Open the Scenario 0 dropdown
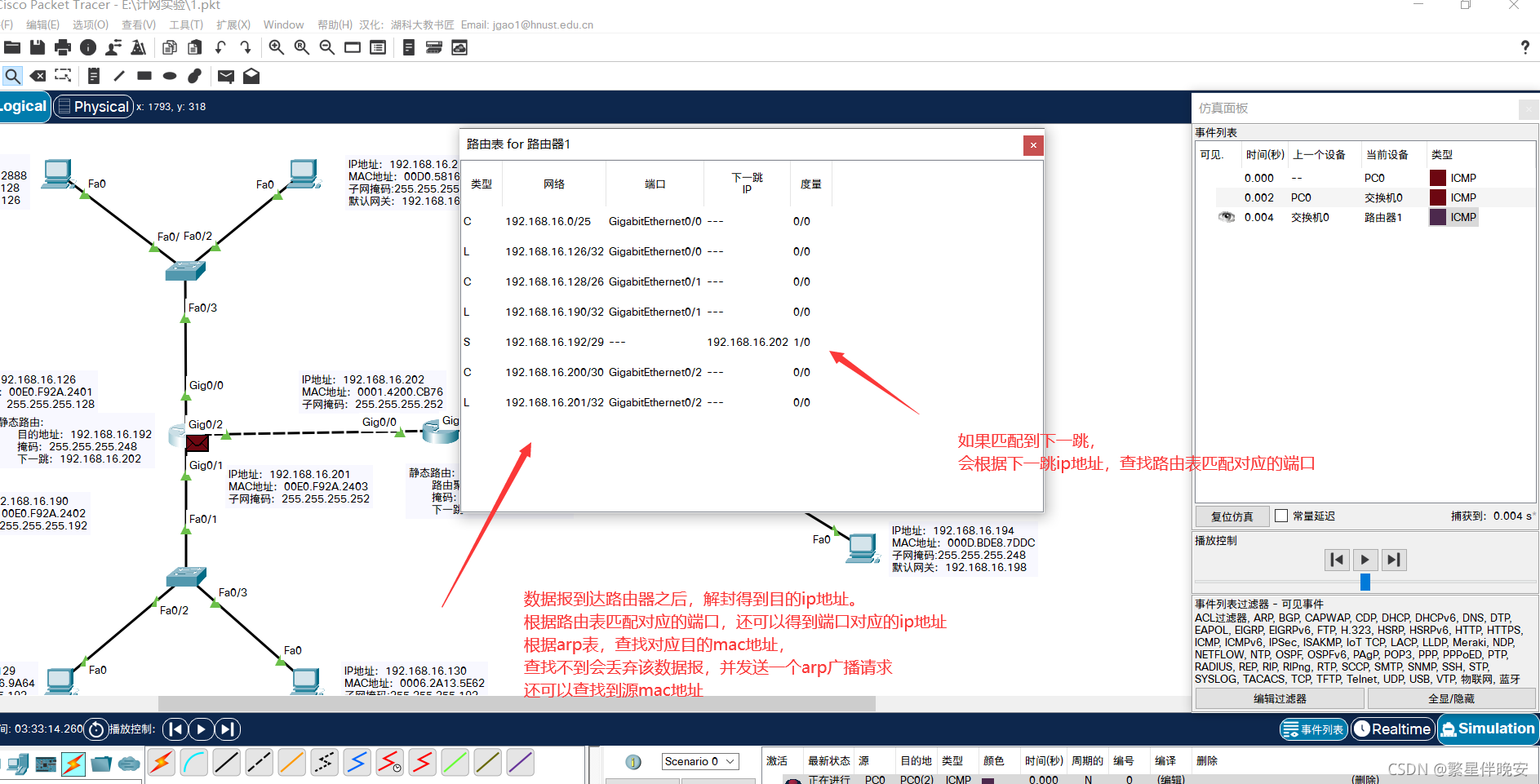 click(700, 761)
